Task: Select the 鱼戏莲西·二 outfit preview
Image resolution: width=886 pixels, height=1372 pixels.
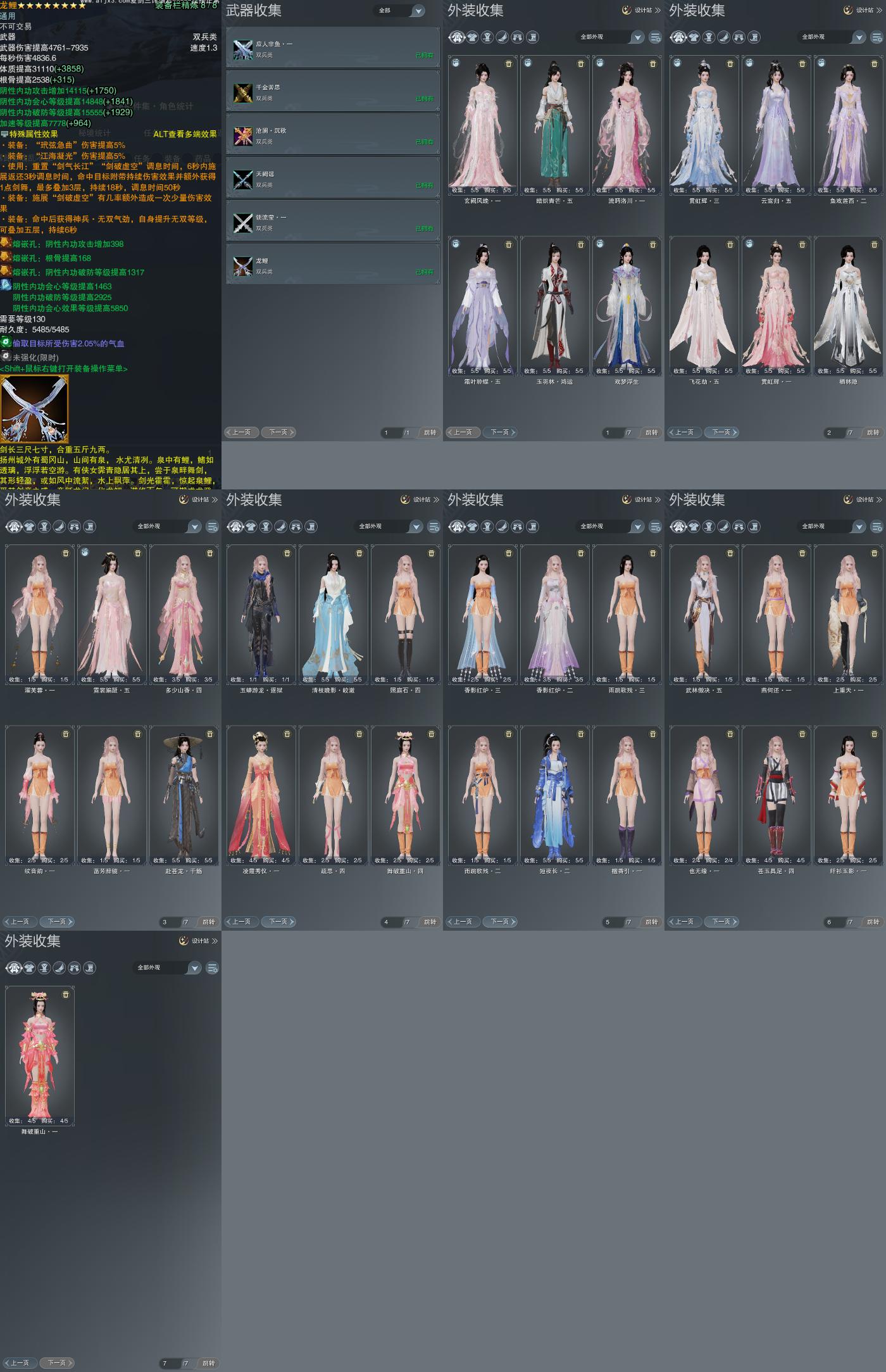Action: [x=848, y=125]
